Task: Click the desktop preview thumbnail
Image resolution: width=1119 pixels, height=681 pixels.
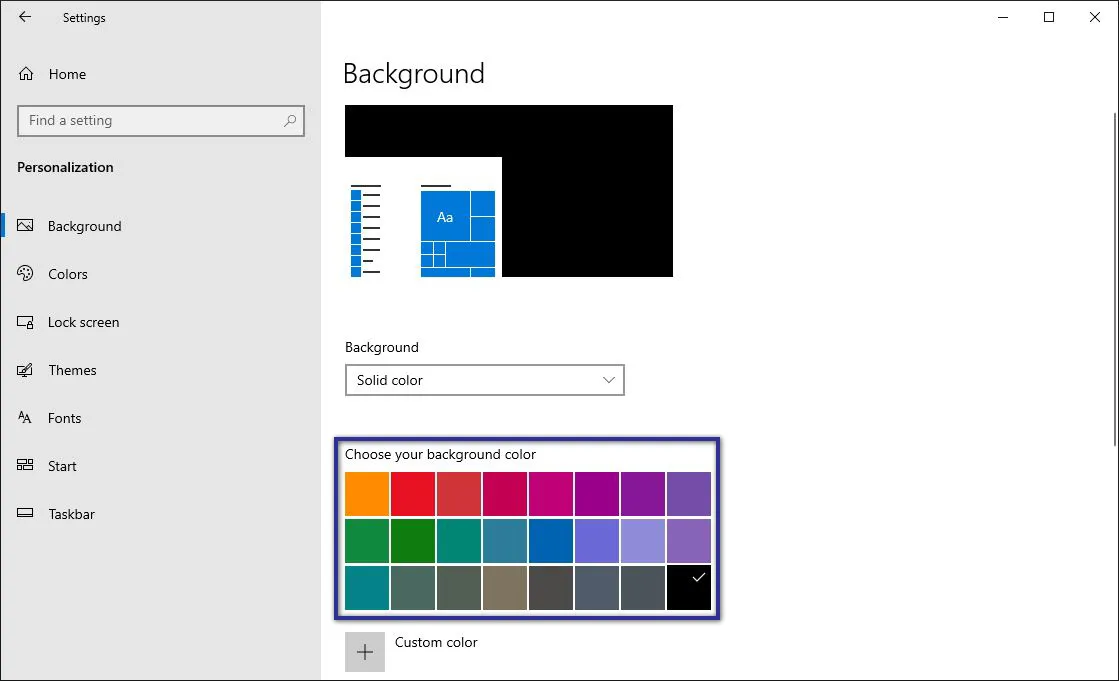Action: [508, 190]
